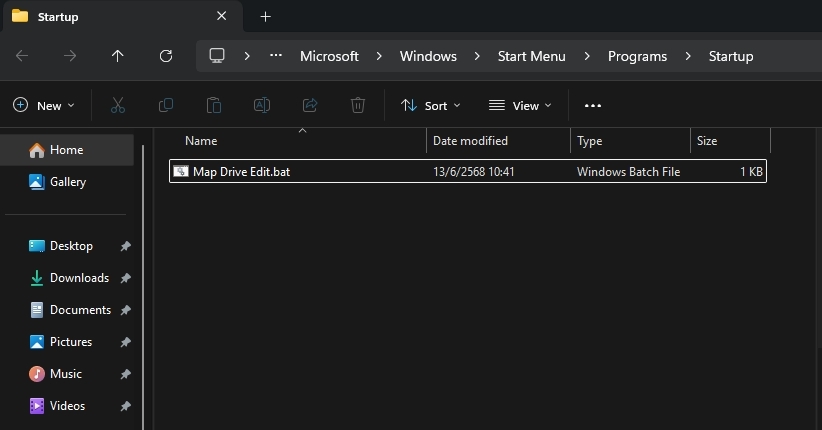Click the Paste clipboard icon
Image resolution: width=822 pixels, height=430 pixels.
pyautogui.click(x=213, y=105)
